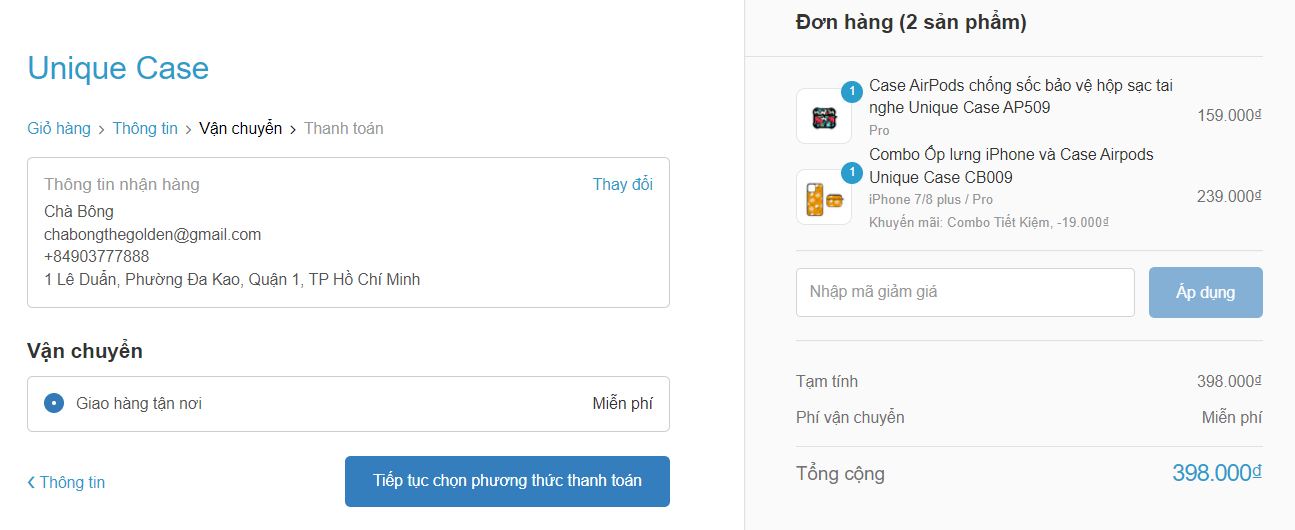
Task: Click Case AirPods chống sốc product name
Action: pyautogui.click(x=1020, y=97)
